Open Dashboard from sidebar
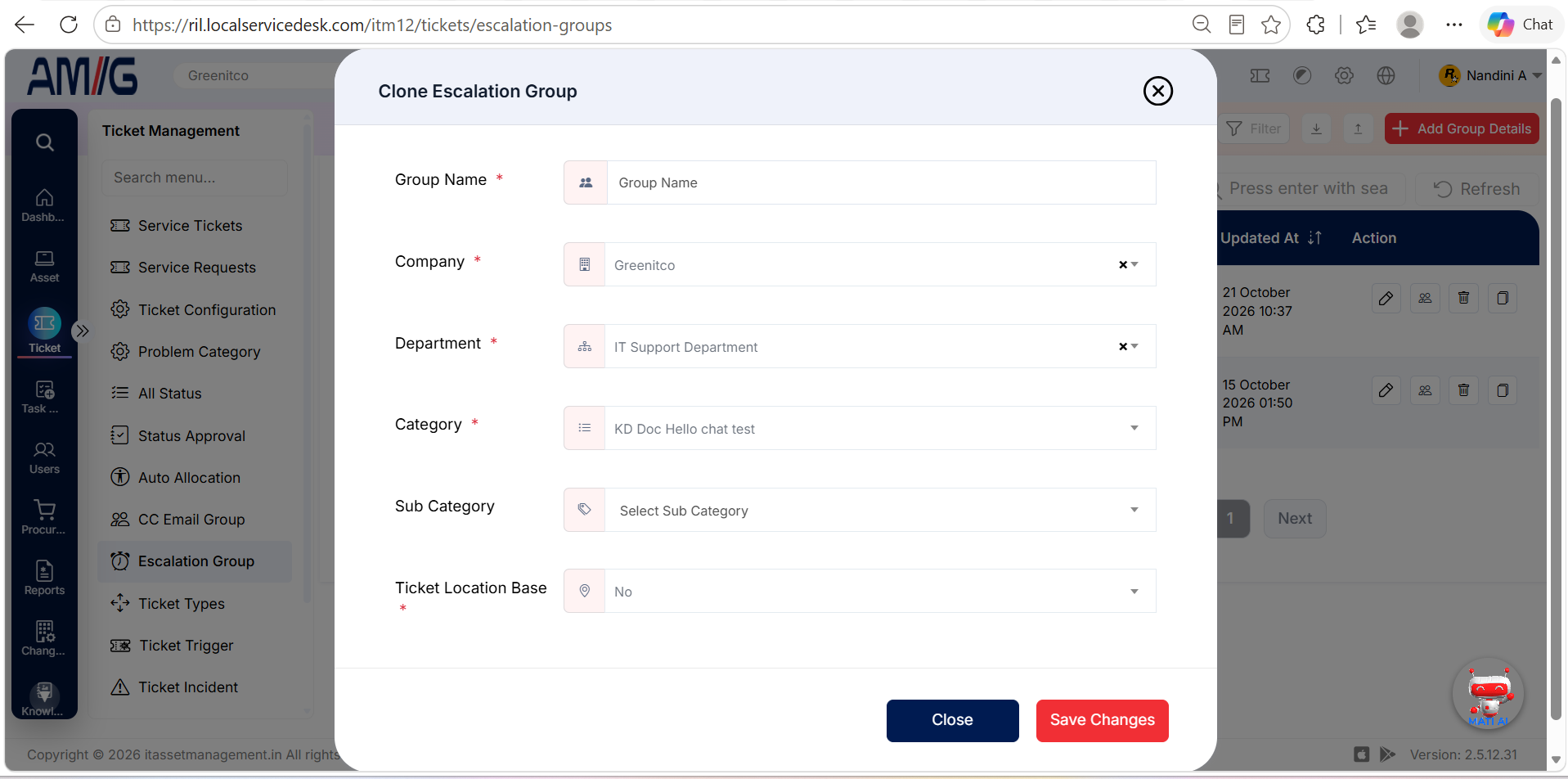Screen dimensions: 1568x779 (44, 205)
